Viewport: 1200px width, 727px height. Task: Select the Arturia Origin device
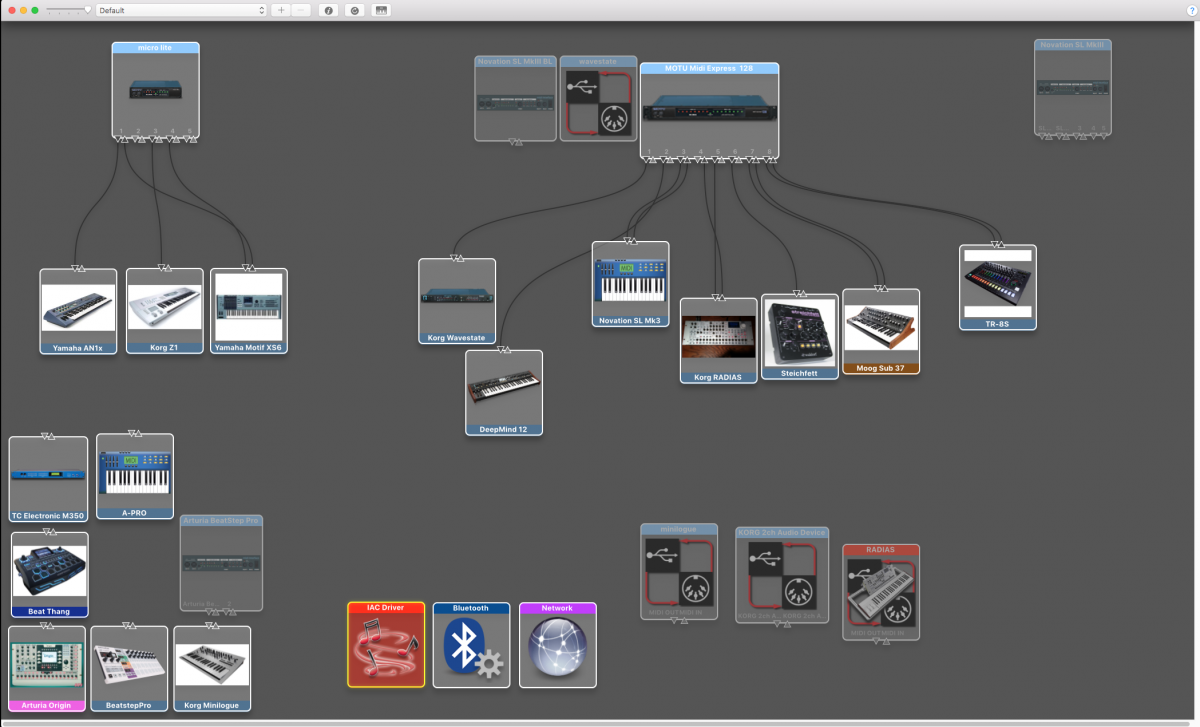tap(47, 668)
